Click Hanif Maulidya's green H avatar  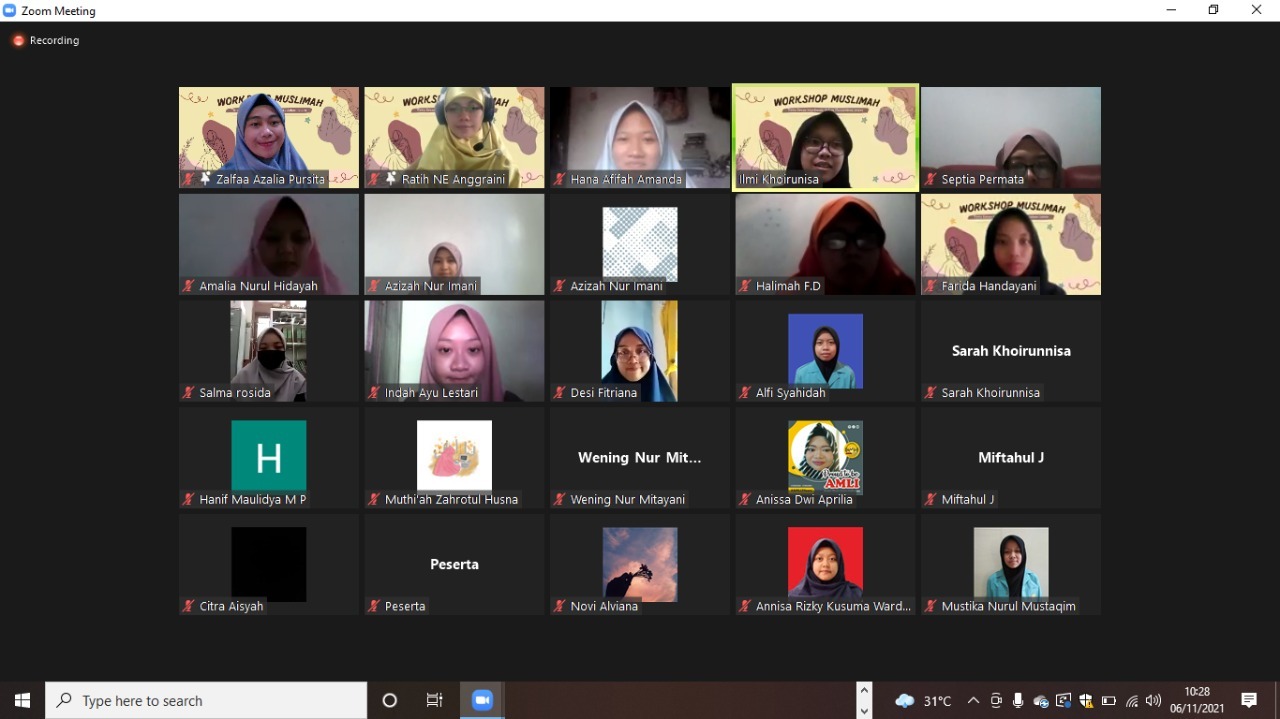tap(268, 456)
